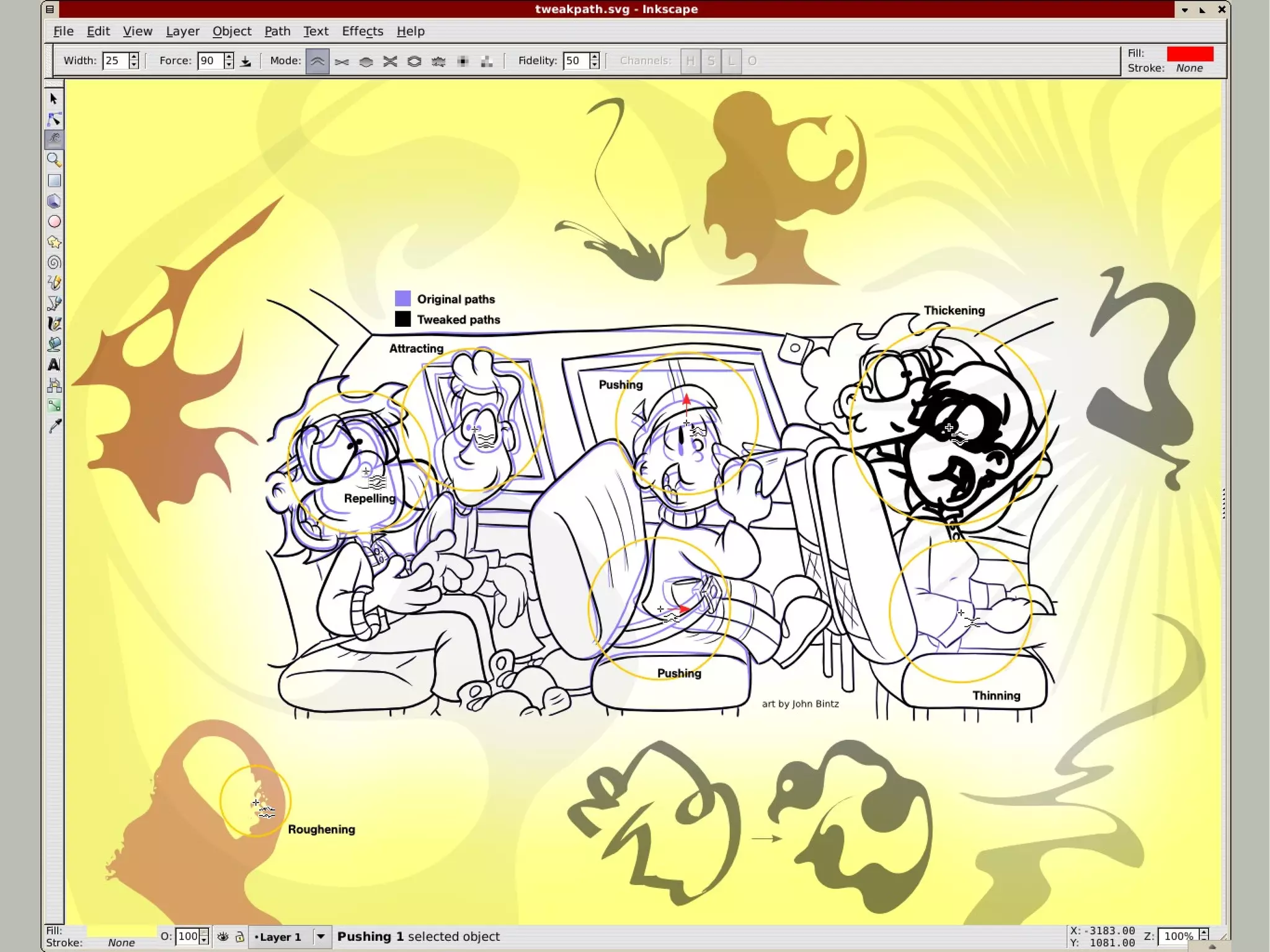Enable Shrink mode in tweak toolbar
This screenshot has width=1270, height=952.
(x=342, y=61)
